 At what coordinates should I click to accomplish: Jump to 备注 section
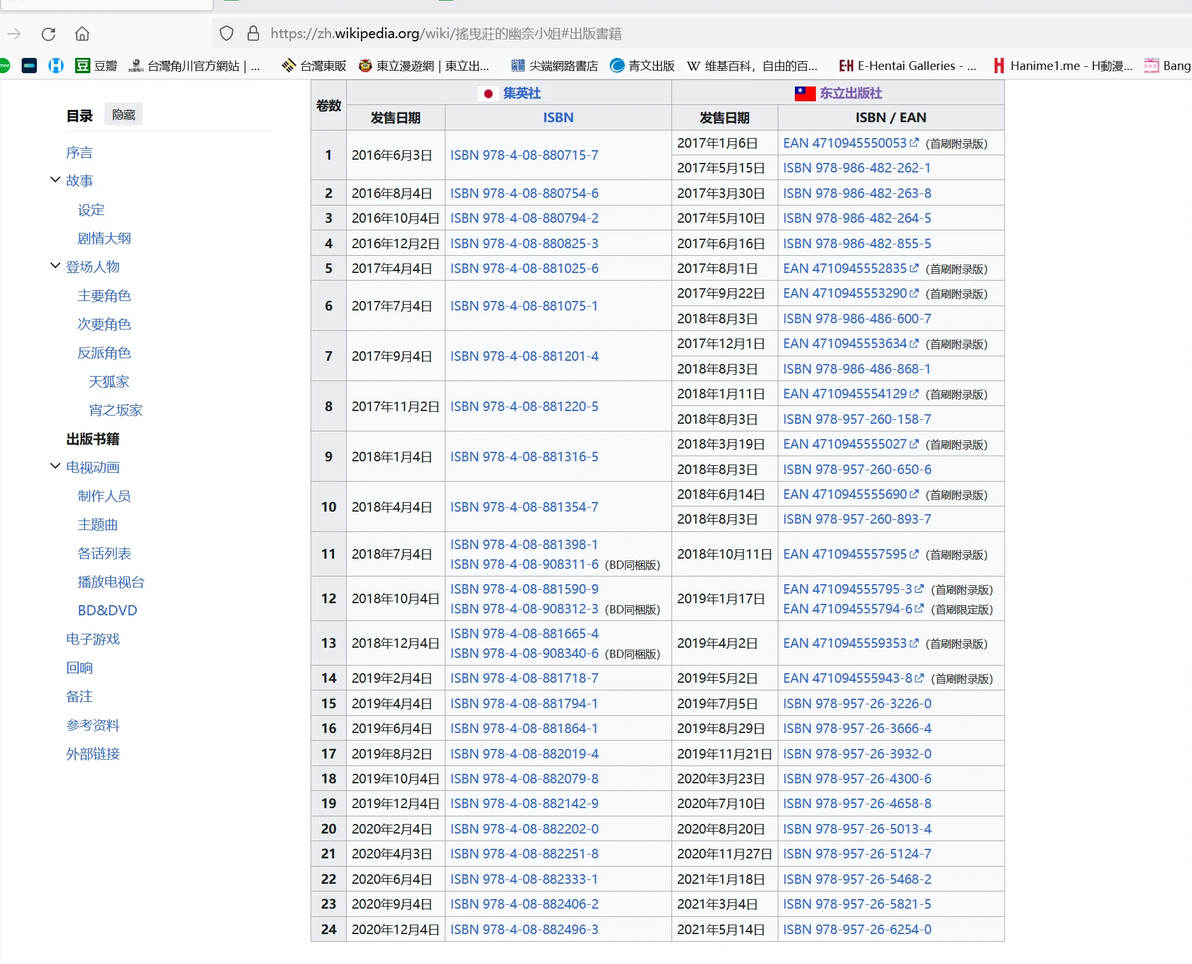[x=79, y=696]
